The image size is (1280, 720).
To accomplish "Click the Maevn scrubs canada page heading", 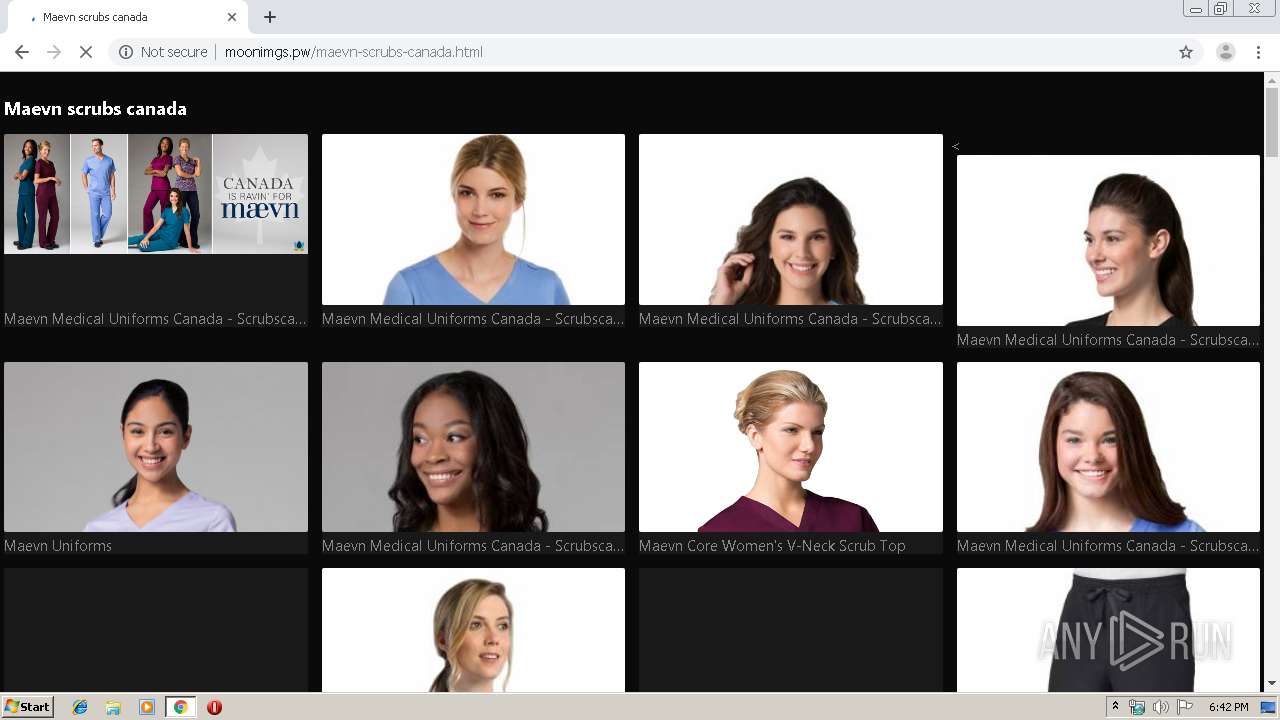I will pyautogui.click(x=95, y=109).
